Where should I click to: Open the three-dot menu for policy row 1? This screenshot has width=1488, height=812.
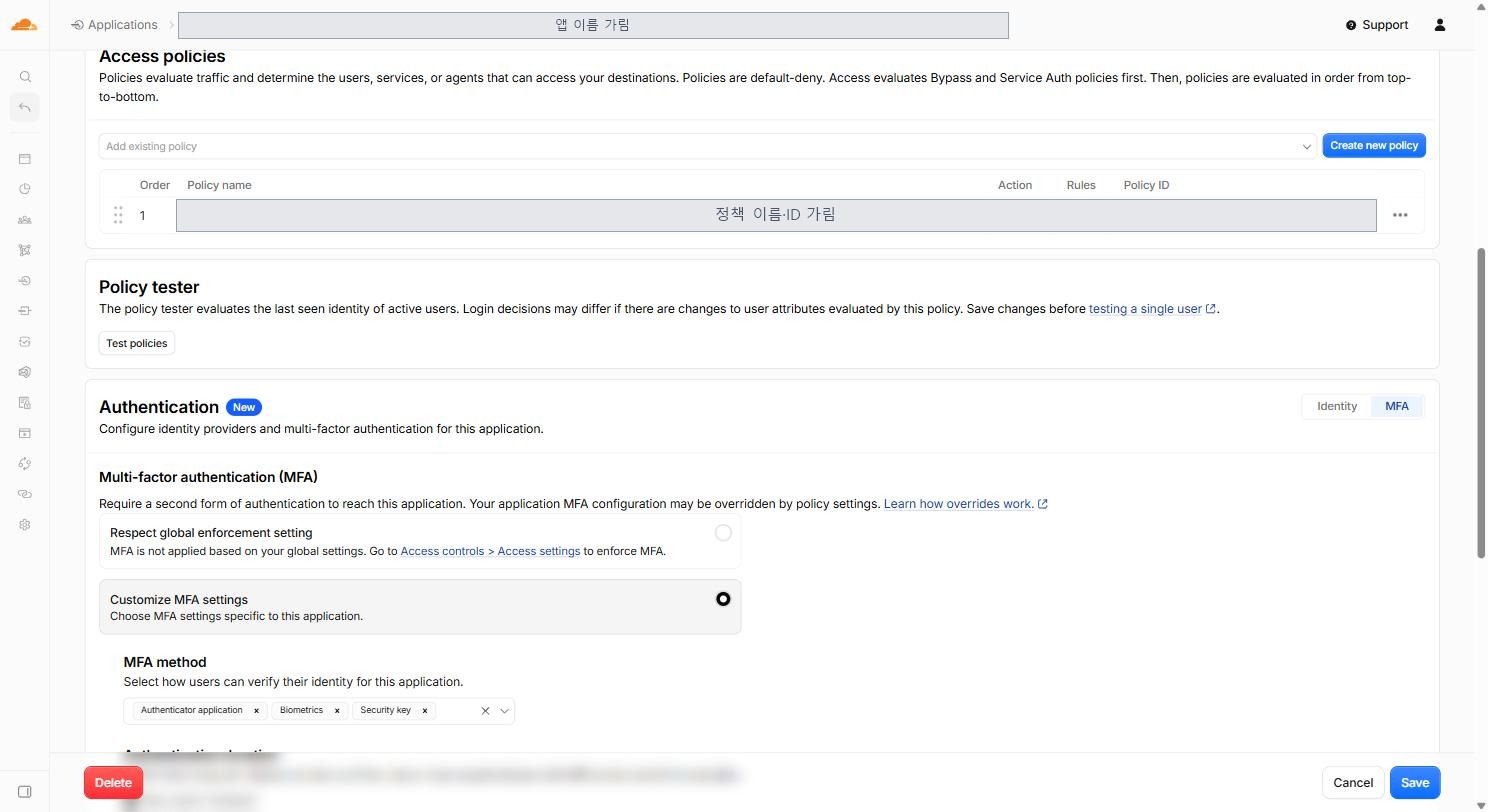(x=1400, y=215)
